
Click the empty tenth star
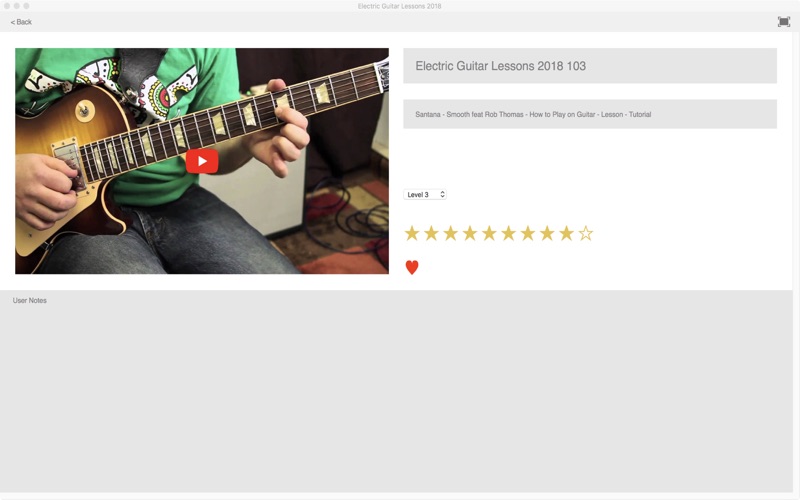pos(586,234)
